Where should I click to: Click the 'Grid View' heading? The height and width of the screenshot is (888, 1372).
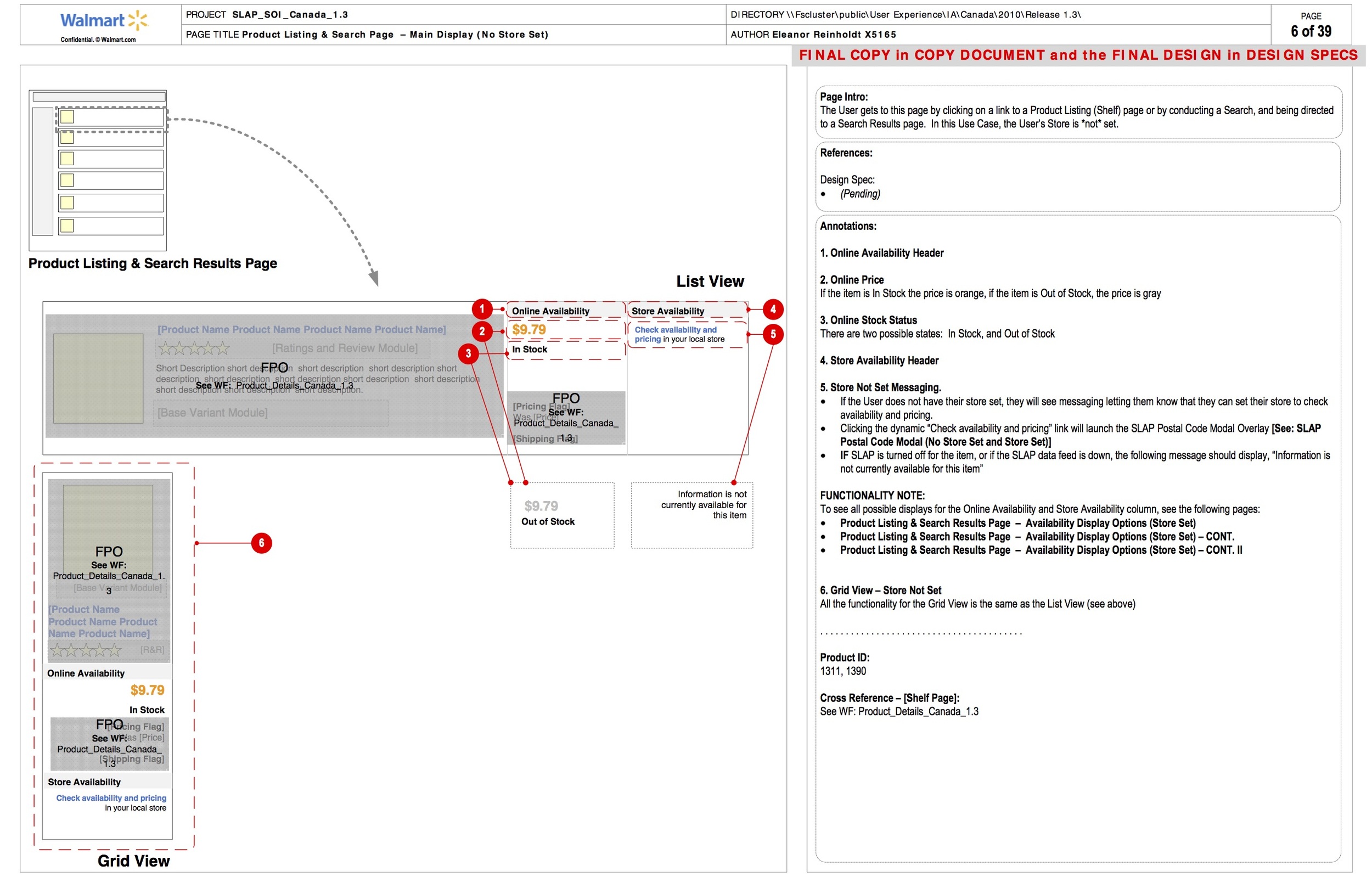pos(134,861)
